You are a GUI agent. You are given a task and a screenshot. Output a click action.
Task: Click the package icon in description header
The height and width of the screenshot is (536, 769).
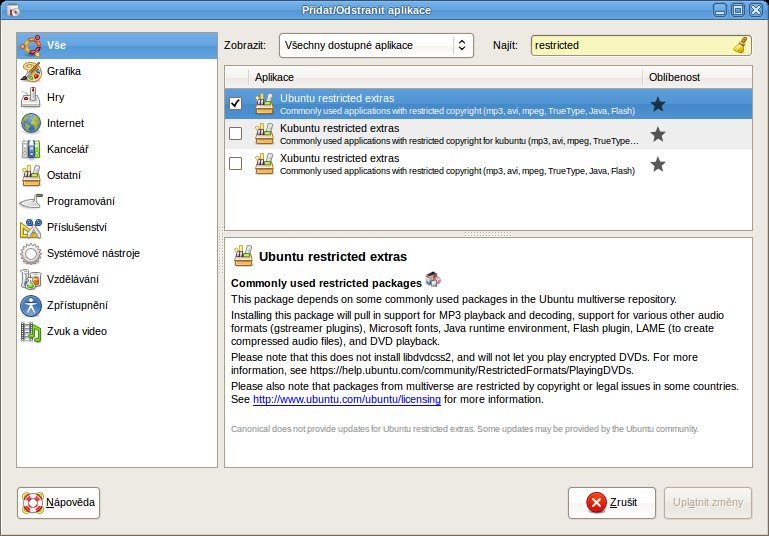pos(243,256)
